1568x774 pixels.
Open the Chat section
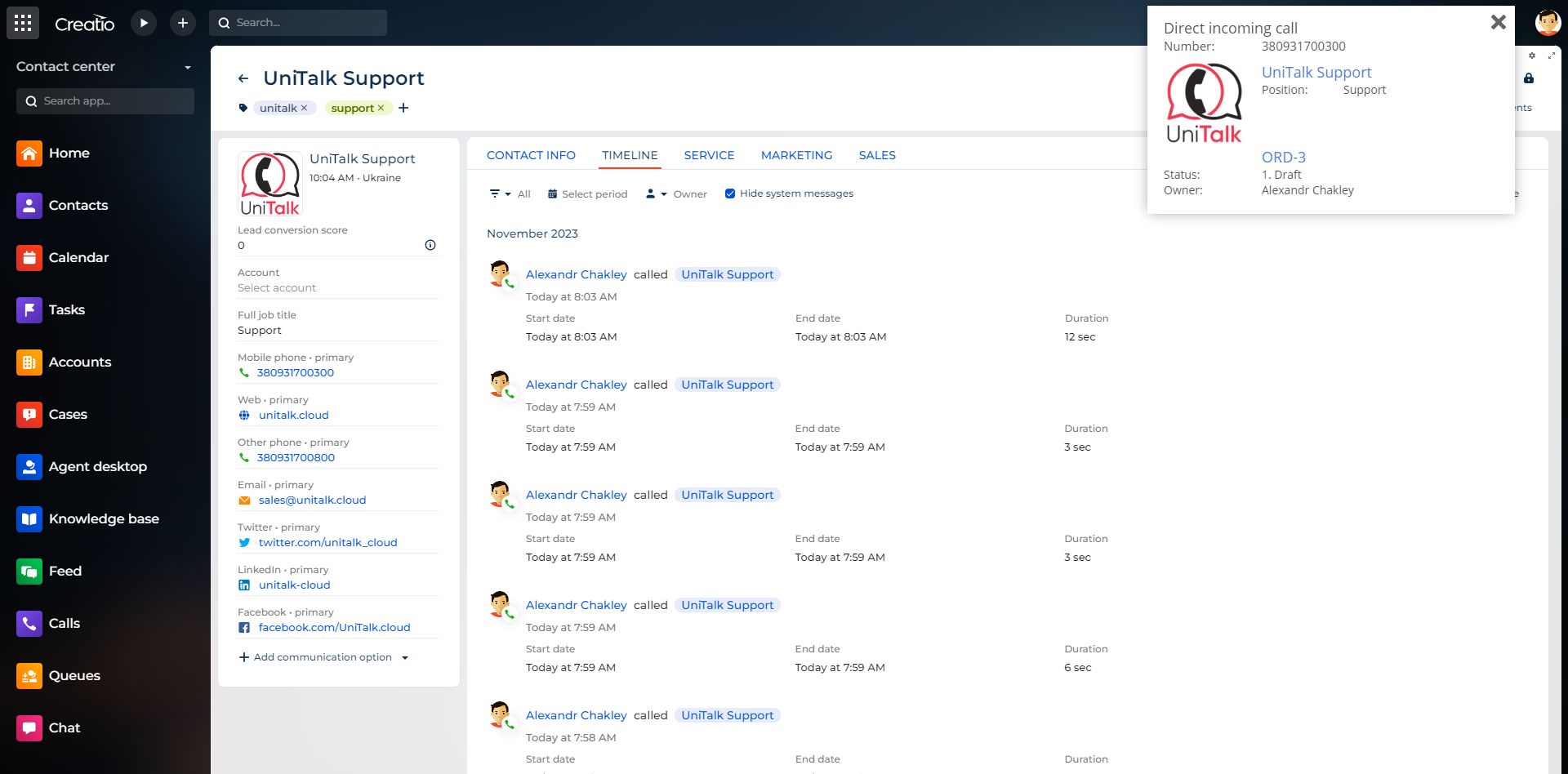coord(65,727)
